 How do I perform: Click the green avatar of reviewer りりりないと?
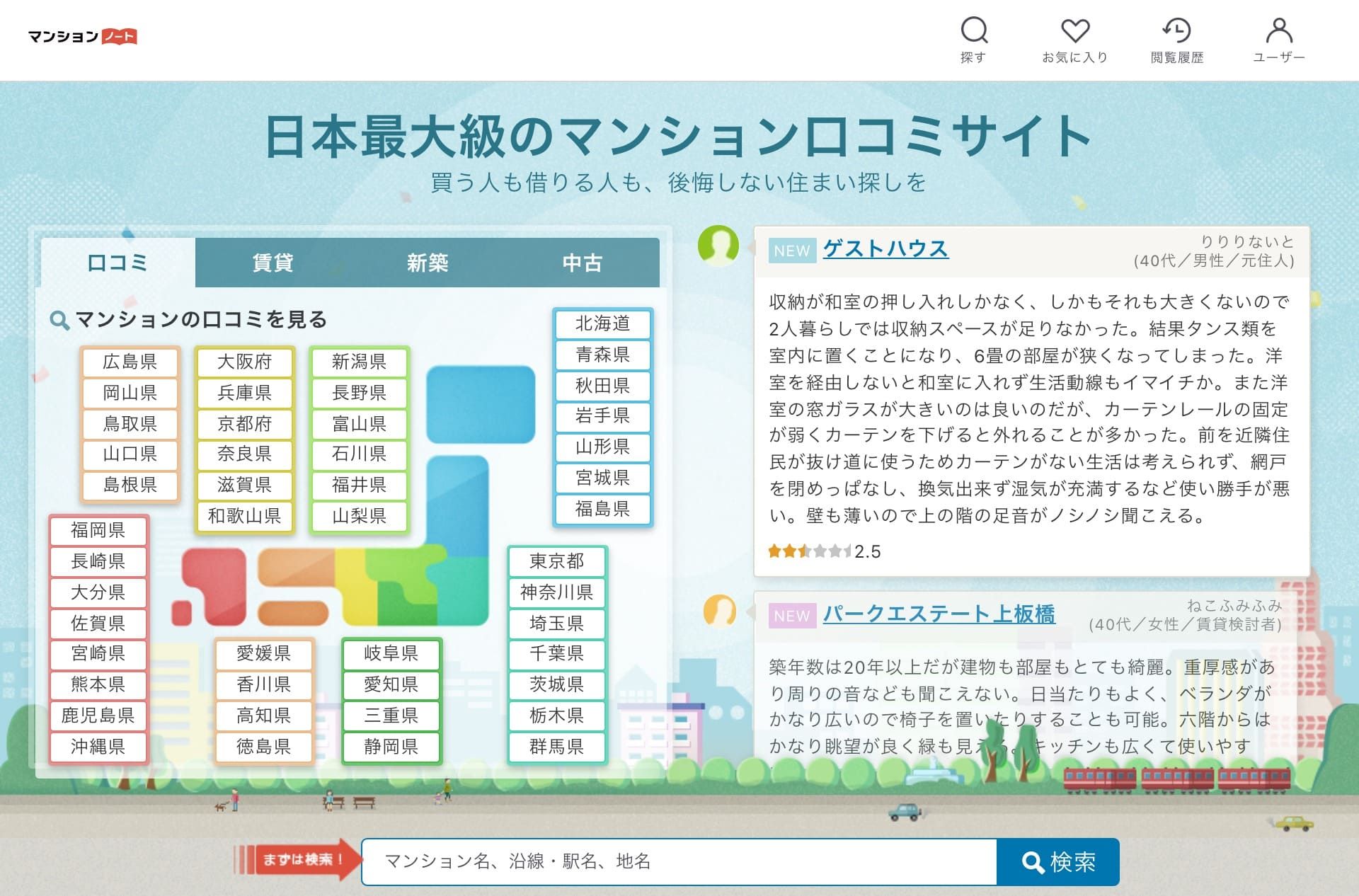(x=718, y=246)
